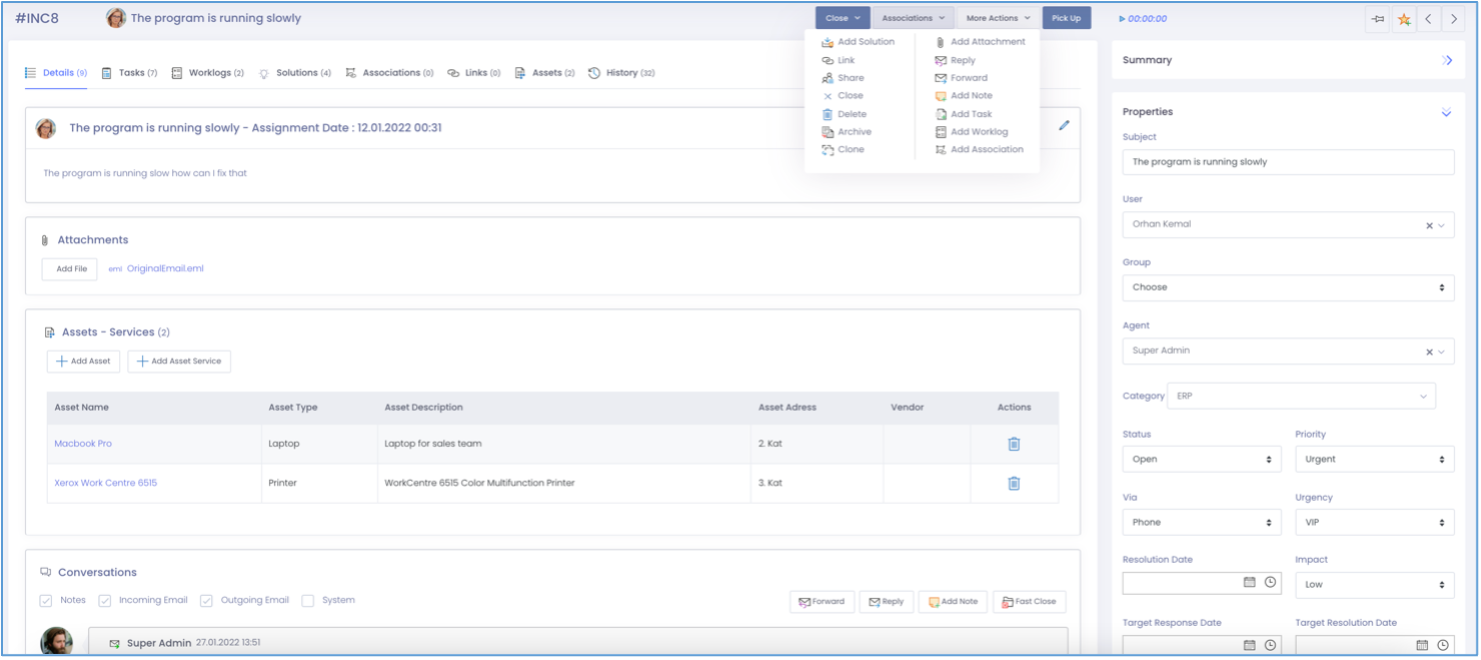1481x660 pixels.
Task: Click the pin icon in top bar
Action: point(1378,19)
